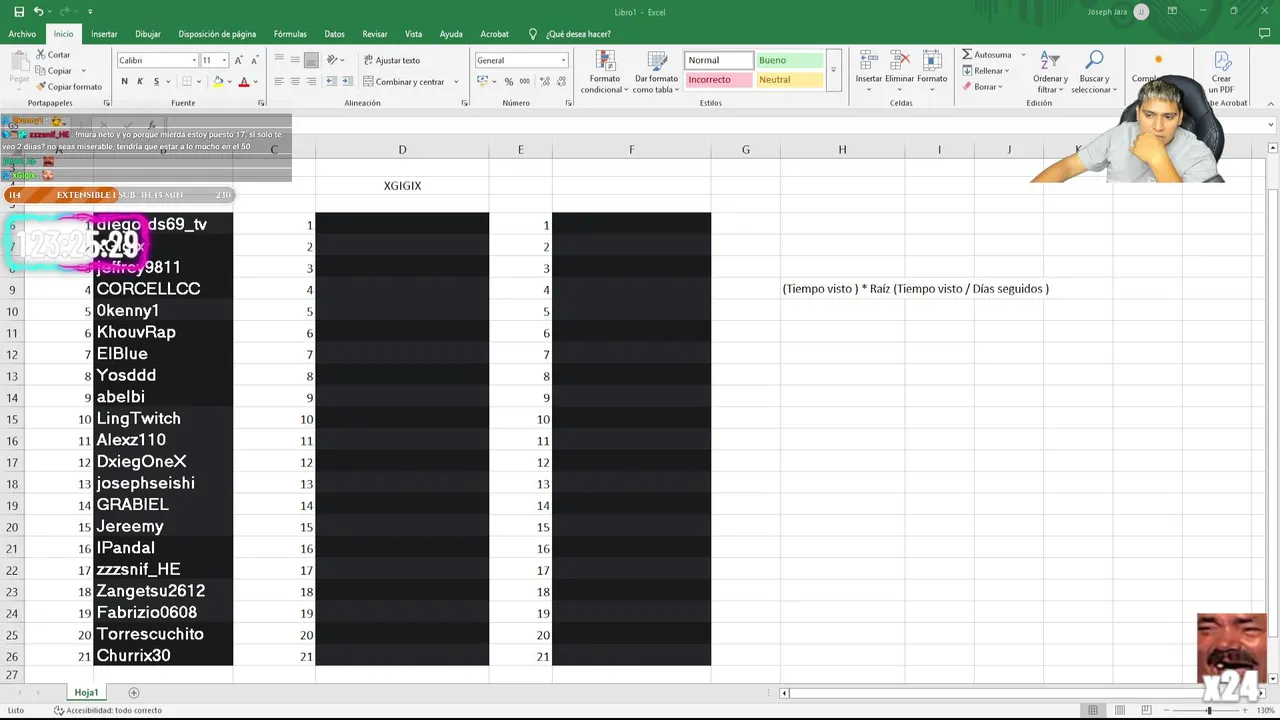The height and width of the screenshot is (720, 1280).
Task: Toggle bottom align button
Action: coord(311,60)
